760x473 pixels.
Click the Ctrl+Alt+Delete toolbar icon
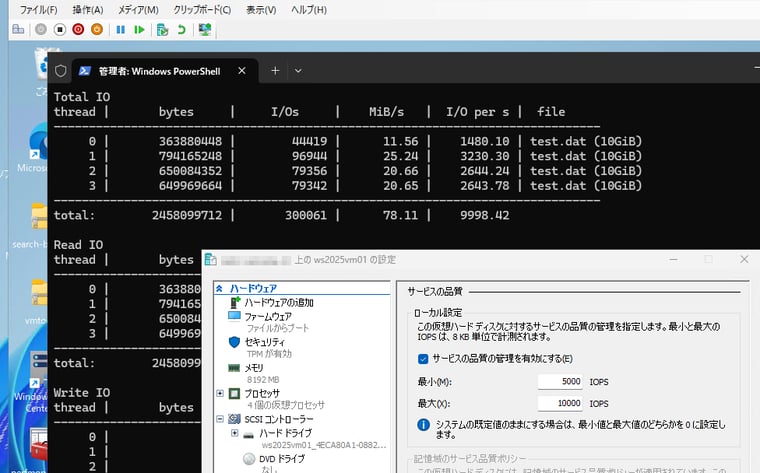[x=18, y=30]
